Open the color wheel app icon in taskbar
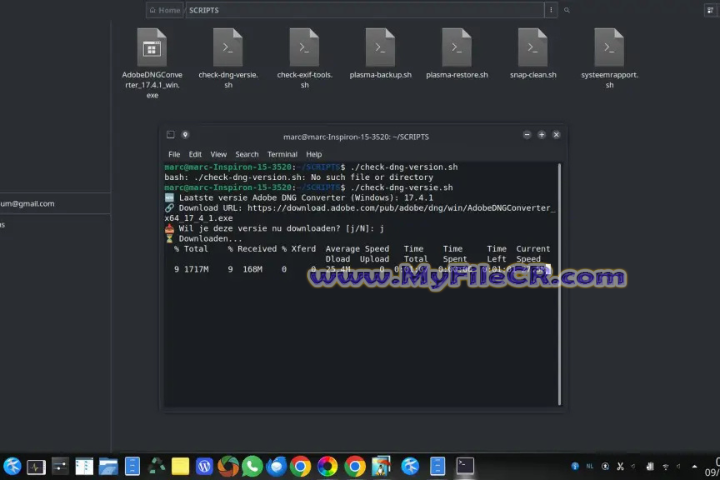Viewport: 720px width, 480px height. click(x=327, y=467)
